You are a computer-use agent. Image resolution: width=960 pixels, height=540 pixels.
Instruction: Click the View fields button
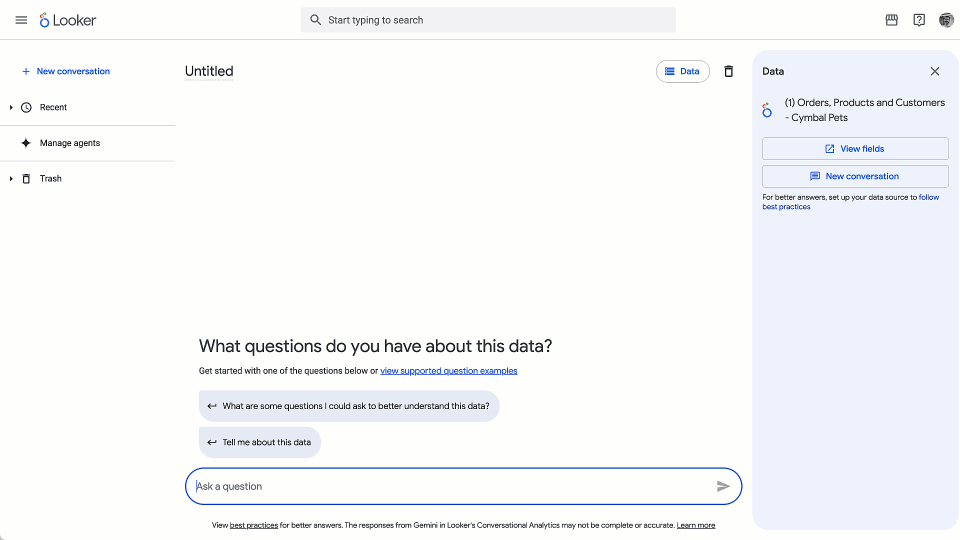click(855, 149)
